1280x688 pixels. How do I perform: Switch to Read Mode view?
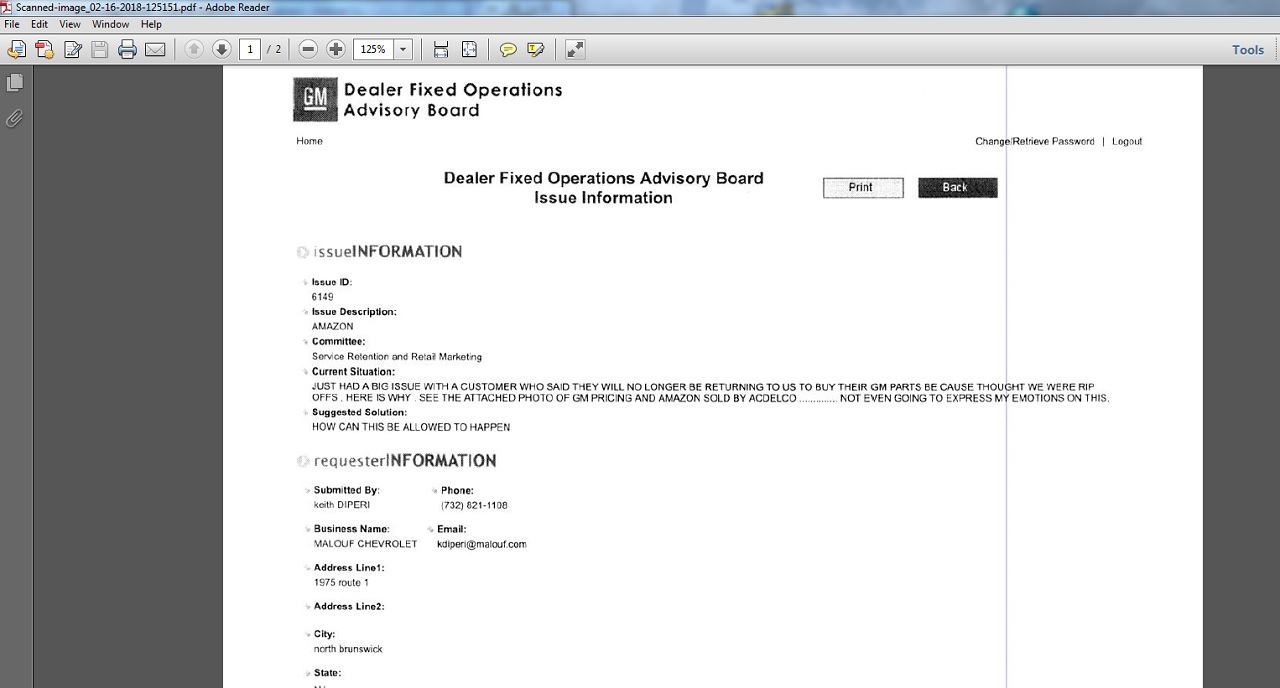pos(575,49)
